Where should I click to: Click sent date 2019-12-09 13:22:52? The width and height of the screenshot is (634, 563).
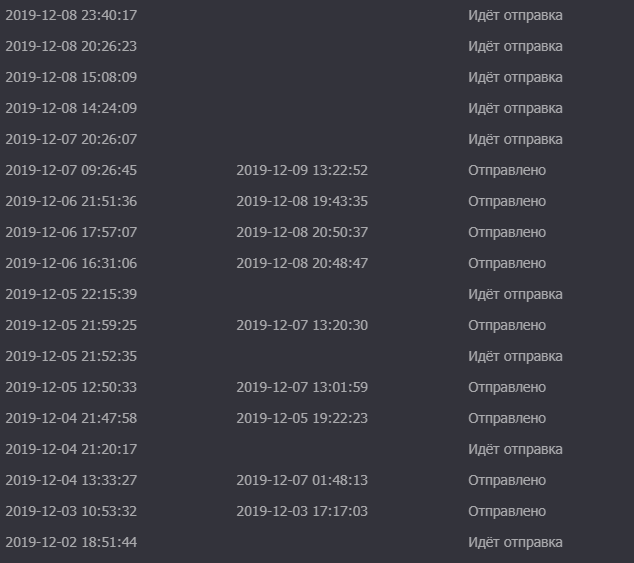click(302, 170)
